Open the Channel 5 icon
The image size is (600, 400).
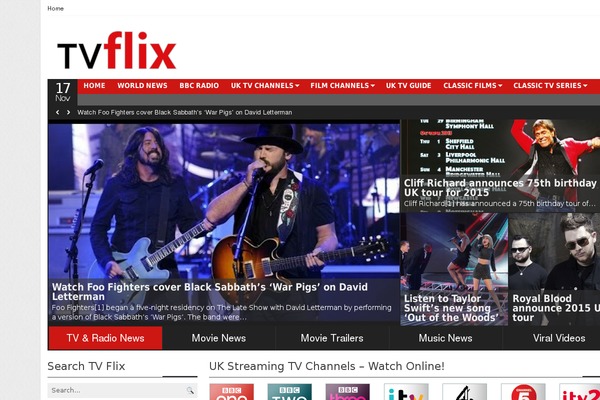click(523, 392)
